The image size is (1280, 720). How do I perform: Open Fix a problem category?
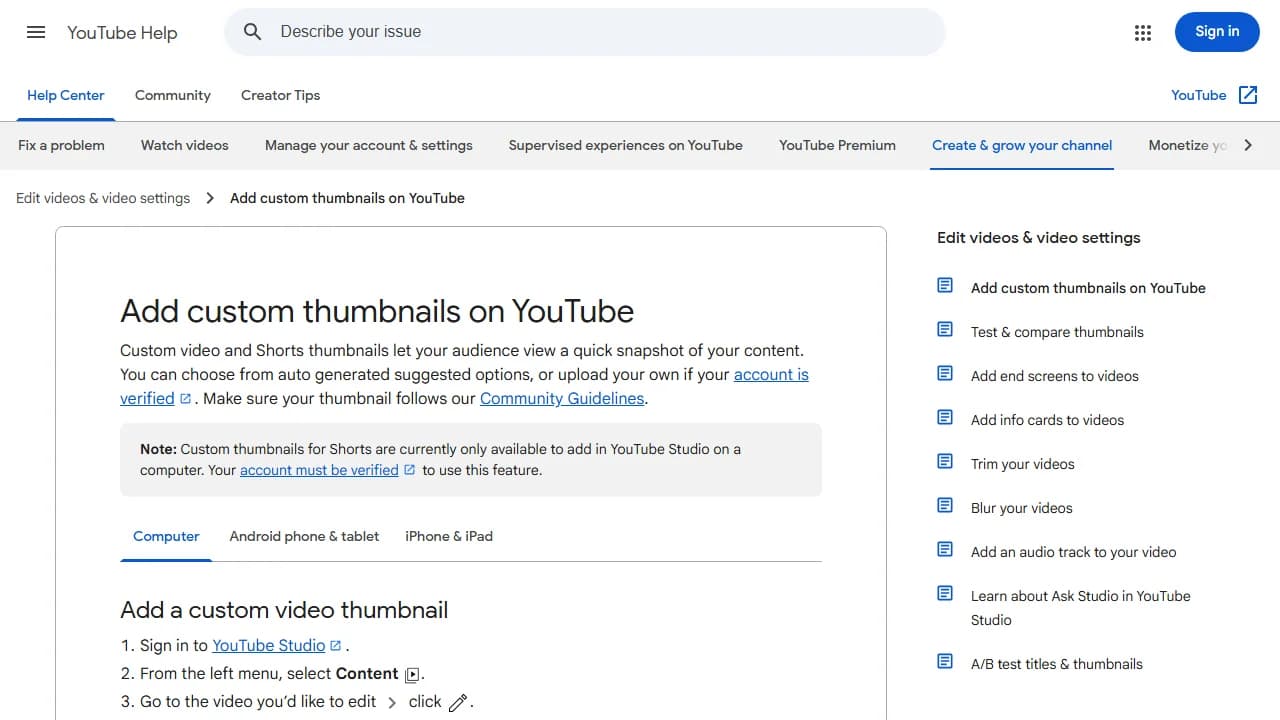(61, 146)
